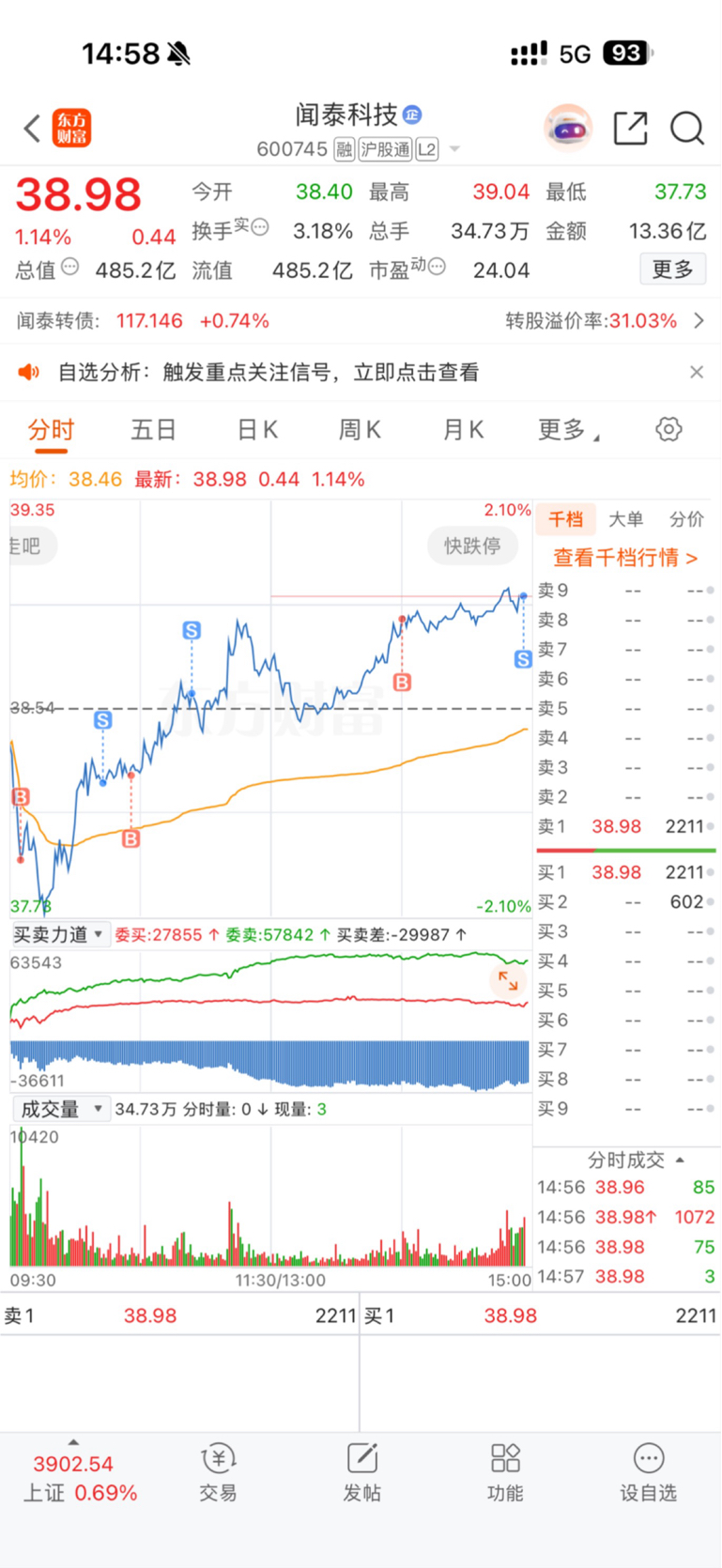Tap the B marker below the 14:00 price

pyautogui.click(x=403, y=683)
